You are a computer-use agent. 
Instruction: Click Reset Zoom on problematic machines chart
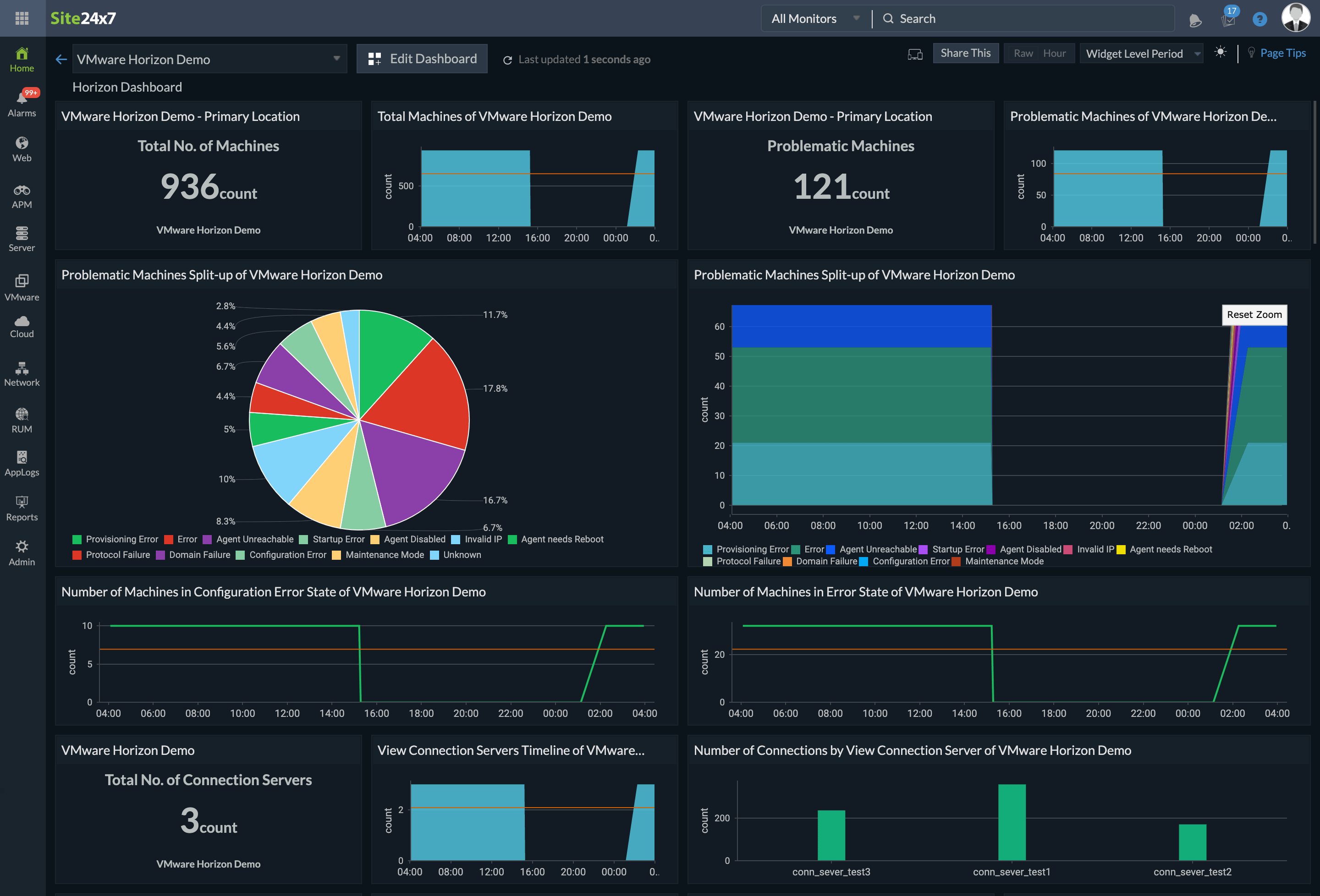1253,314
